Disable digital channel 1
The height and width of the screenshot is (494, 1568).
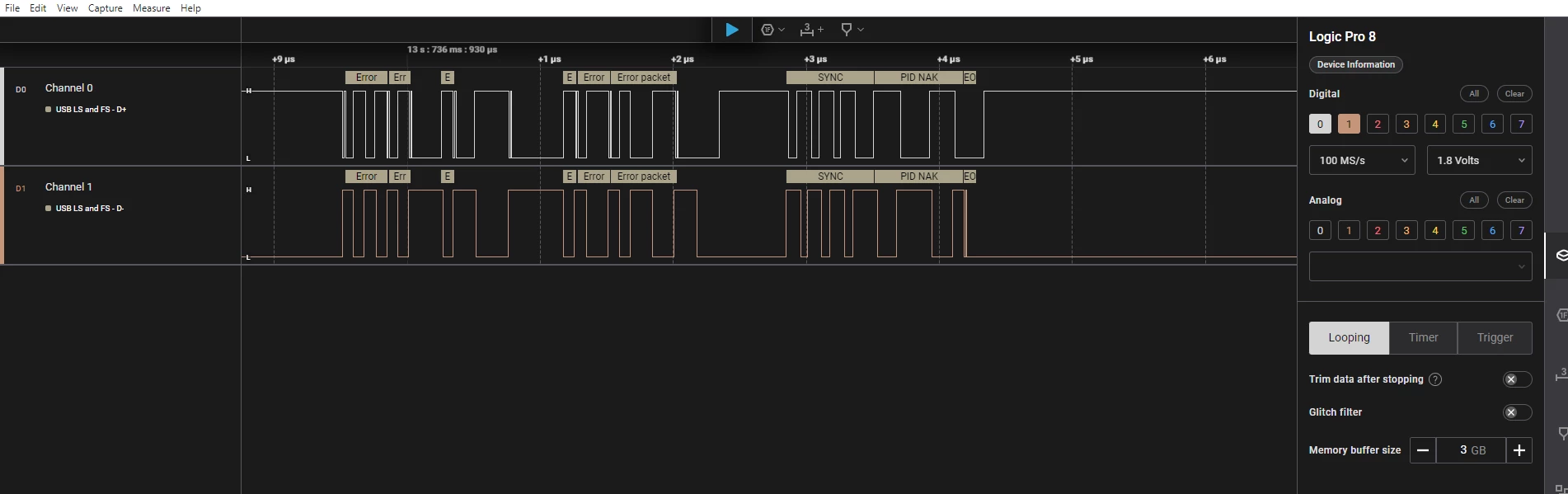1349,125
